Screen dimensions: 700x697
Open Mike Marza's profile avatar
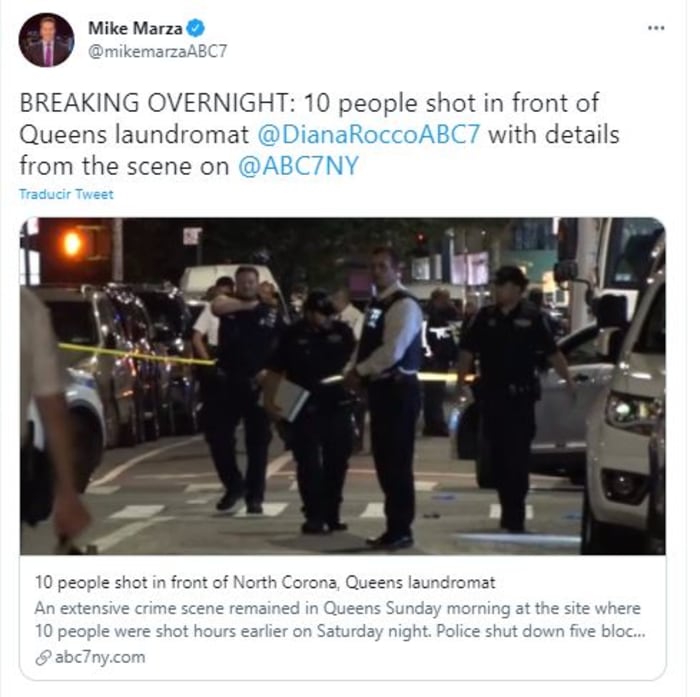pos(46,40)
